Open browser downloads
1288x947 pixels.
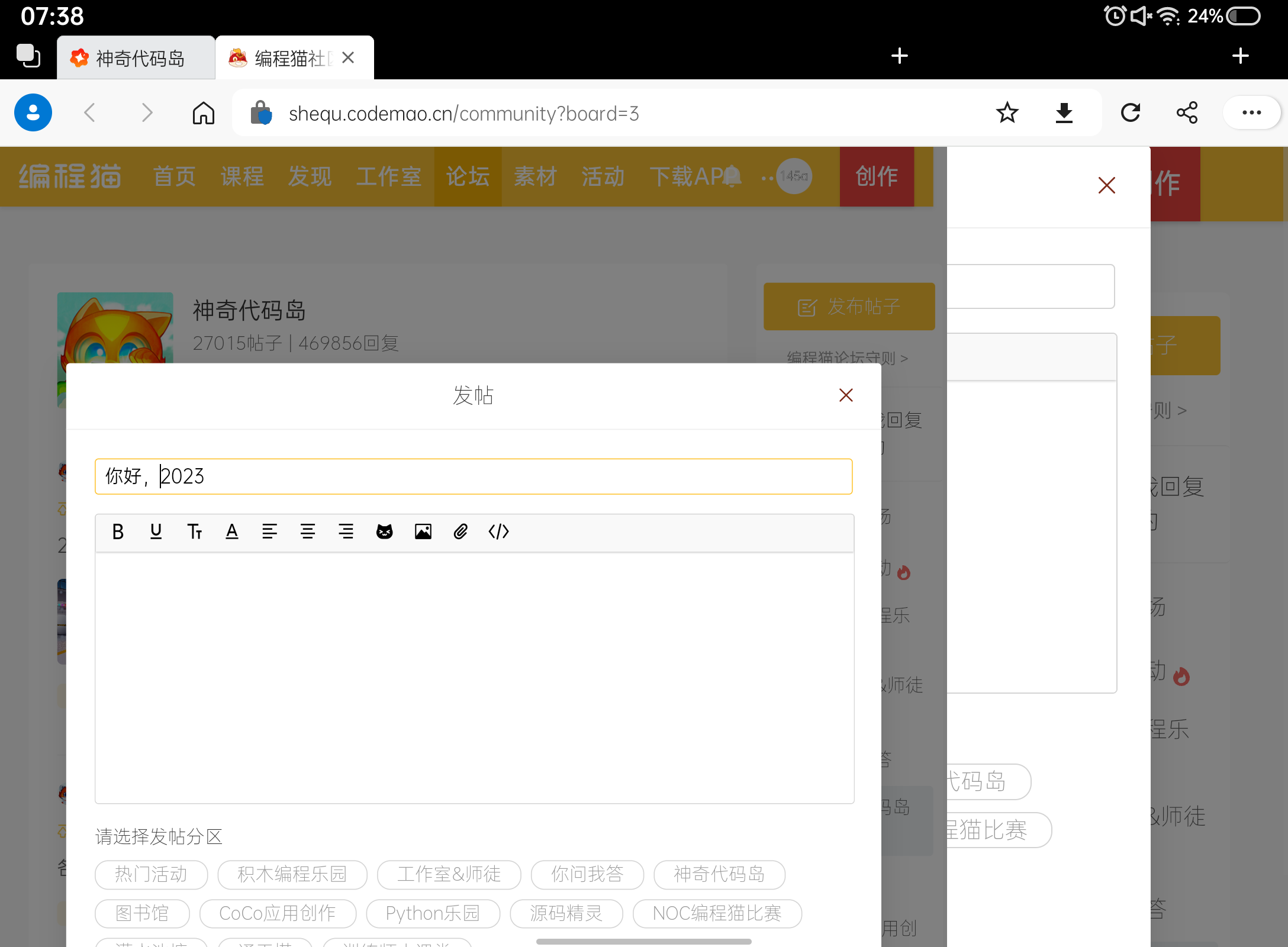click(x=1064, y=112)
